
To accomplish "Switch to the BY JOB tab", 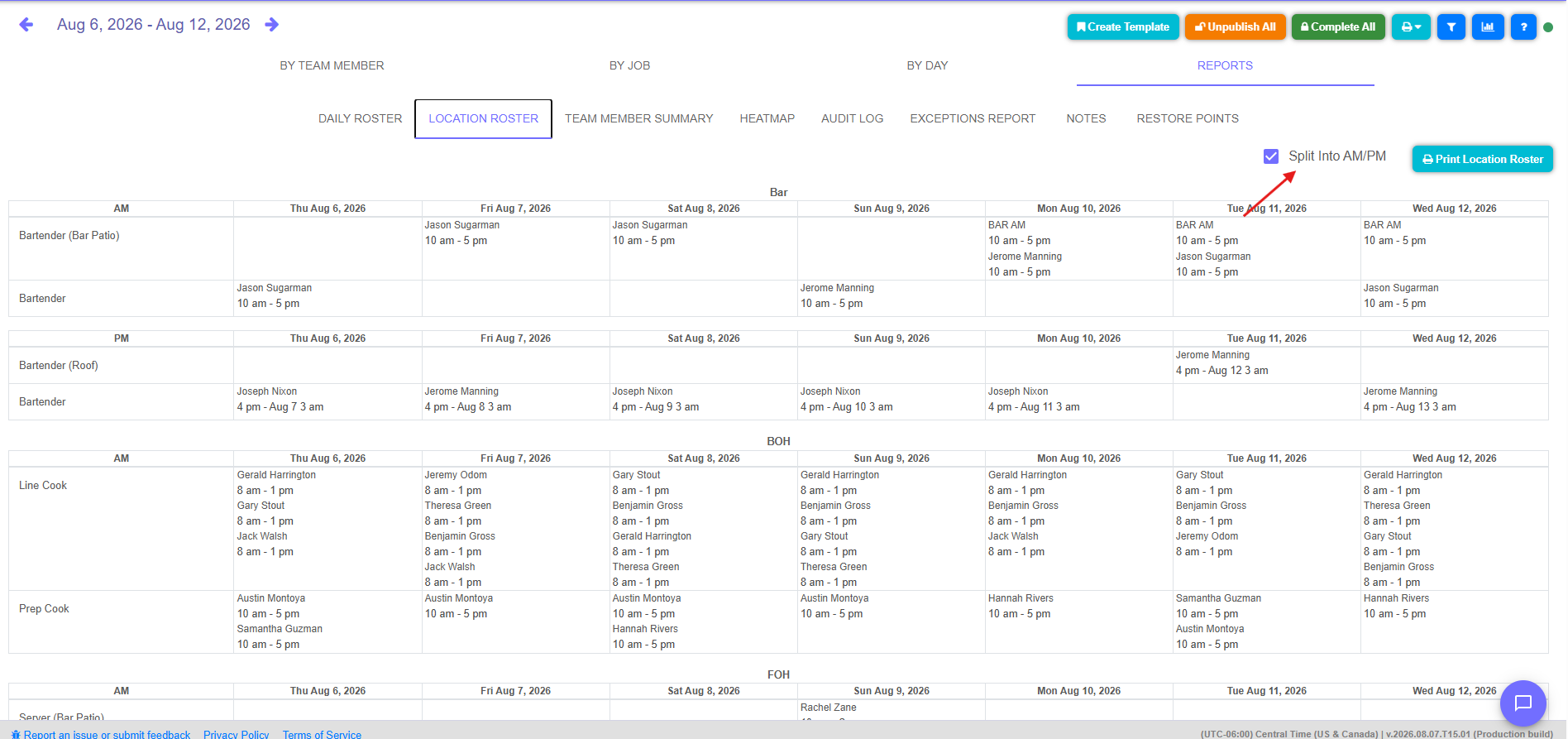I will pos(629,65).
